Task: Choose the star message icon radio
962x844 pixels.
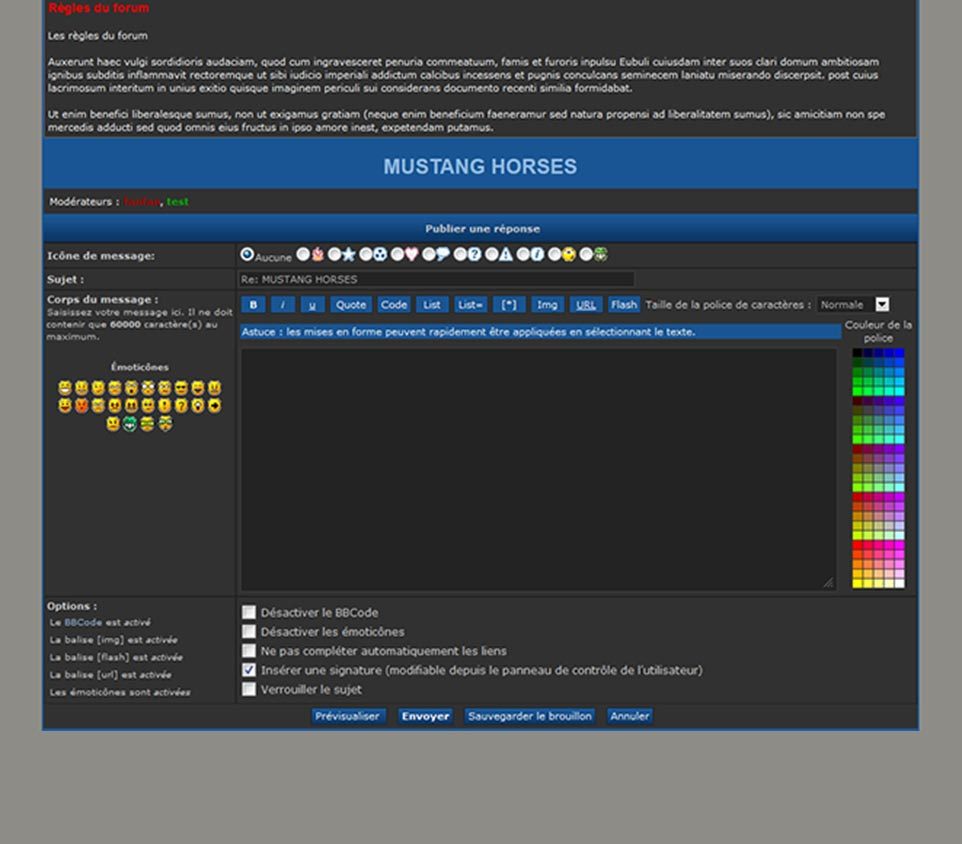Action: [334, 255]
